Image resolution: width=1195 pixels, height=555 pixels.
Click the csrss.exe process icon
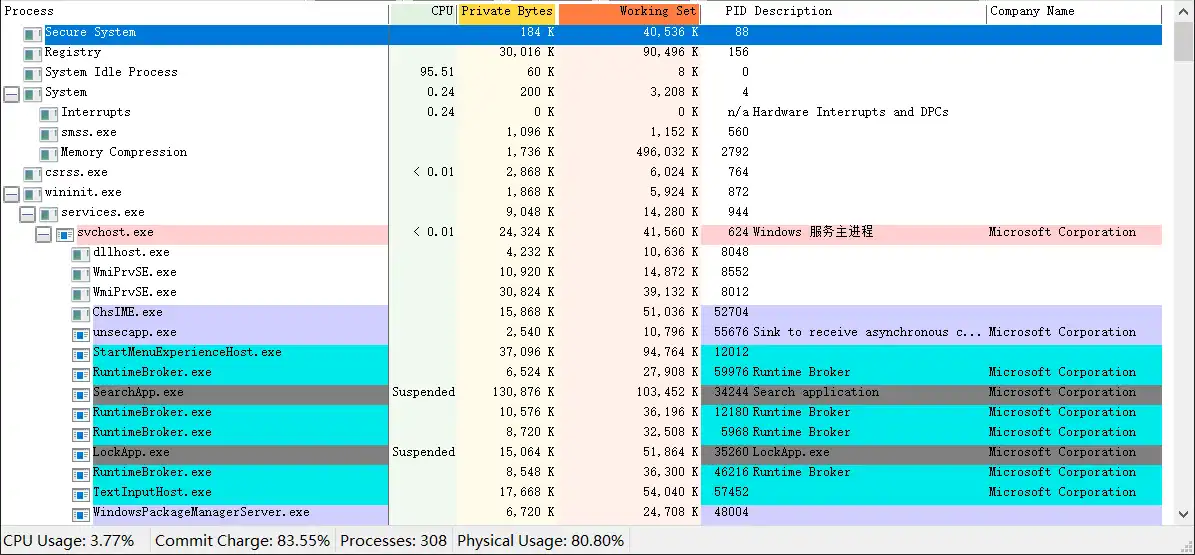point(32,173)
